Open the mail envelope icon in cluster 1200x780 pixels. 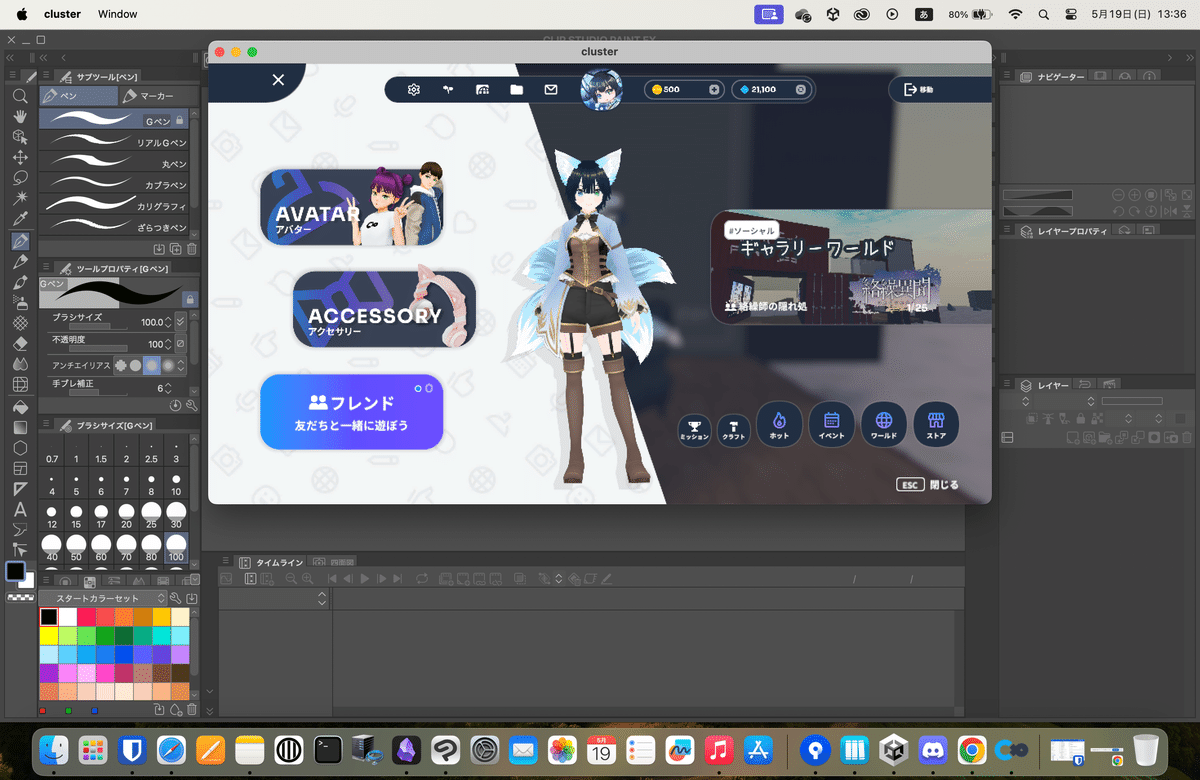[551, 90]
